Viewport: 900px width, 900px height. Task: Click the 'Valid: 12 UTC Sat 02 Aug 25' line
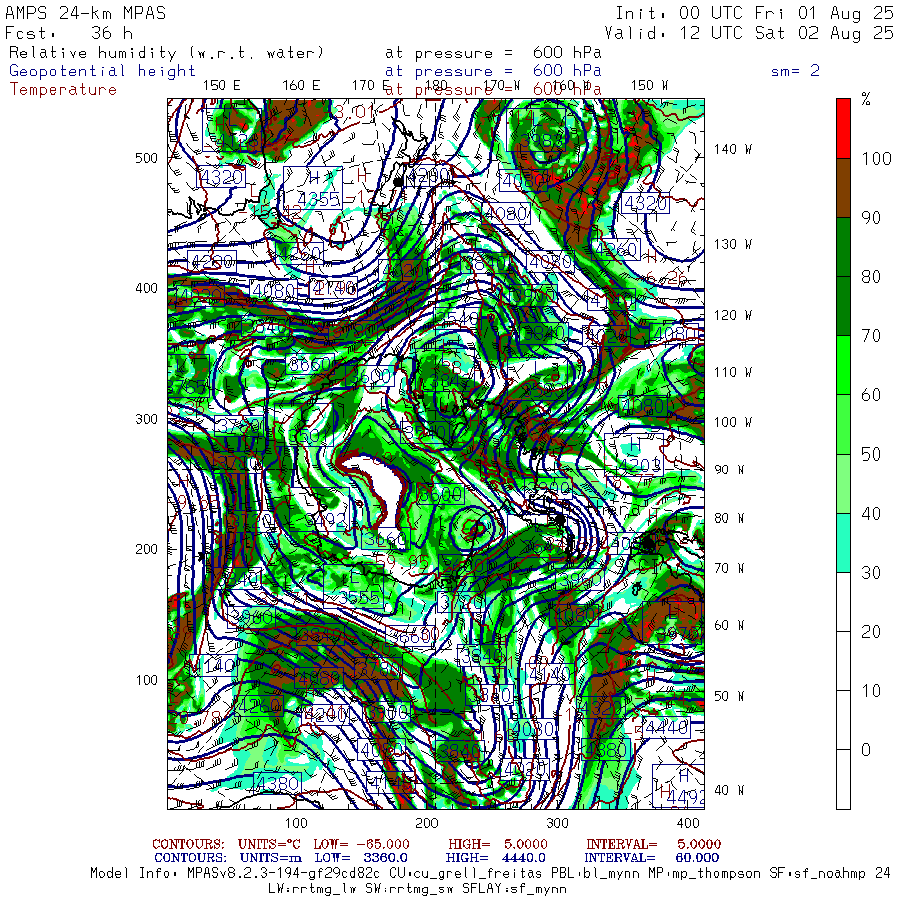coord(749,33)
